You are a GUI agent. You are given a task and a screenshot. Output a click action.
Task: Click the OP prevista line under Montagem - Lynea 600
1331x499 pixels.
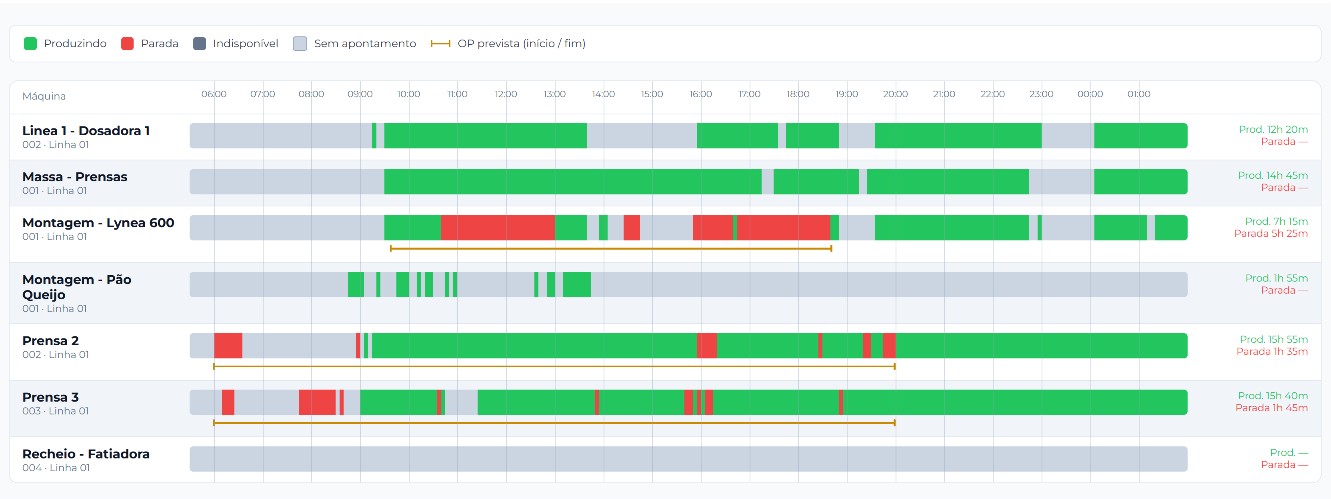pyautogui.click(x=611, y=248)
